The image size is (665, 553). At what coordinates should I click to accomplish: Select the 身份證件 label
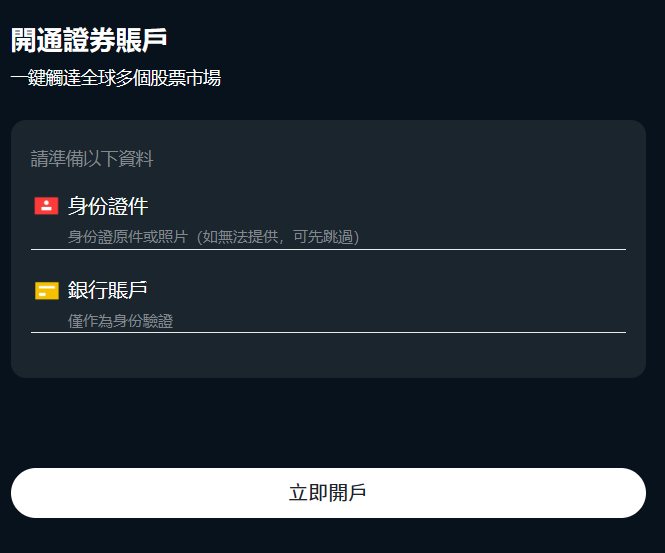(108, 207)
